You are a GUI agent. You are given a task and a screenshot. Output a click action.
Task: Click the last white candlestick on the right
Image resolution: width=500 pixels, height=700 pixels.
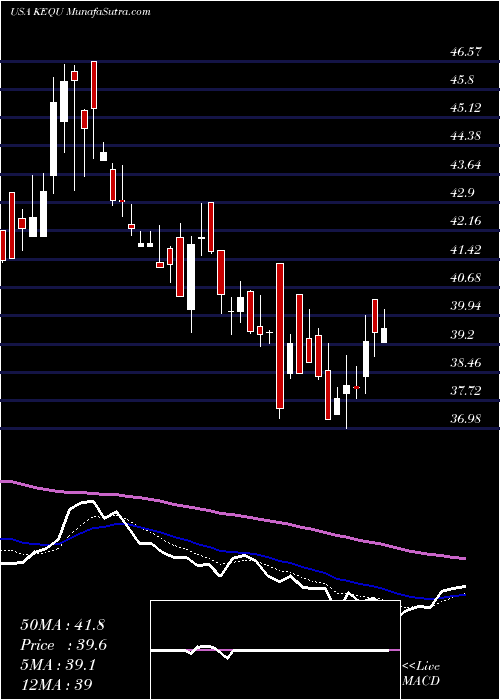[384, 335]
